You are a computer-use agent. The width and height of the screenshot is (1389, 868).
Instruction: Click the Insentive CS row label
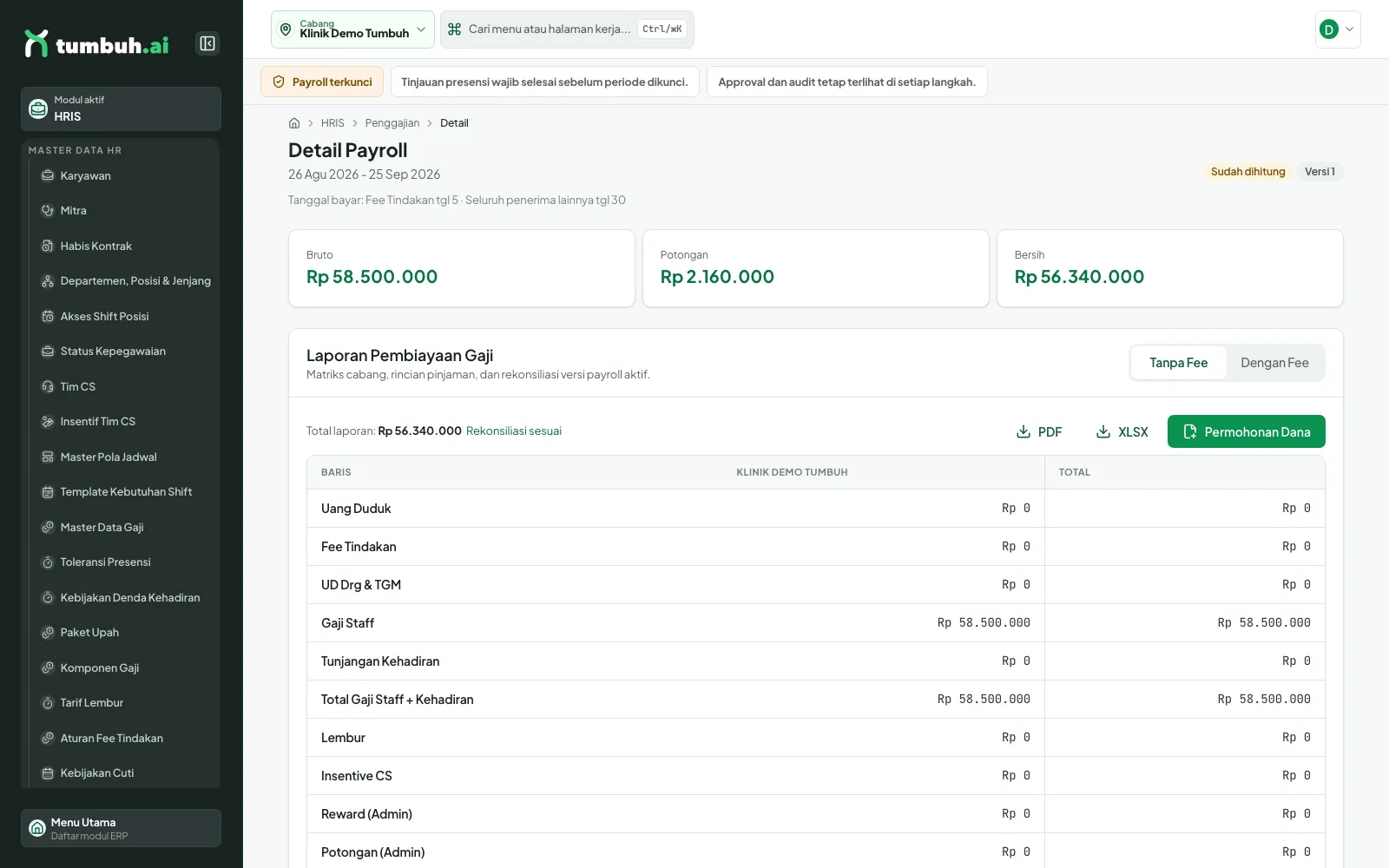[357, 776]
